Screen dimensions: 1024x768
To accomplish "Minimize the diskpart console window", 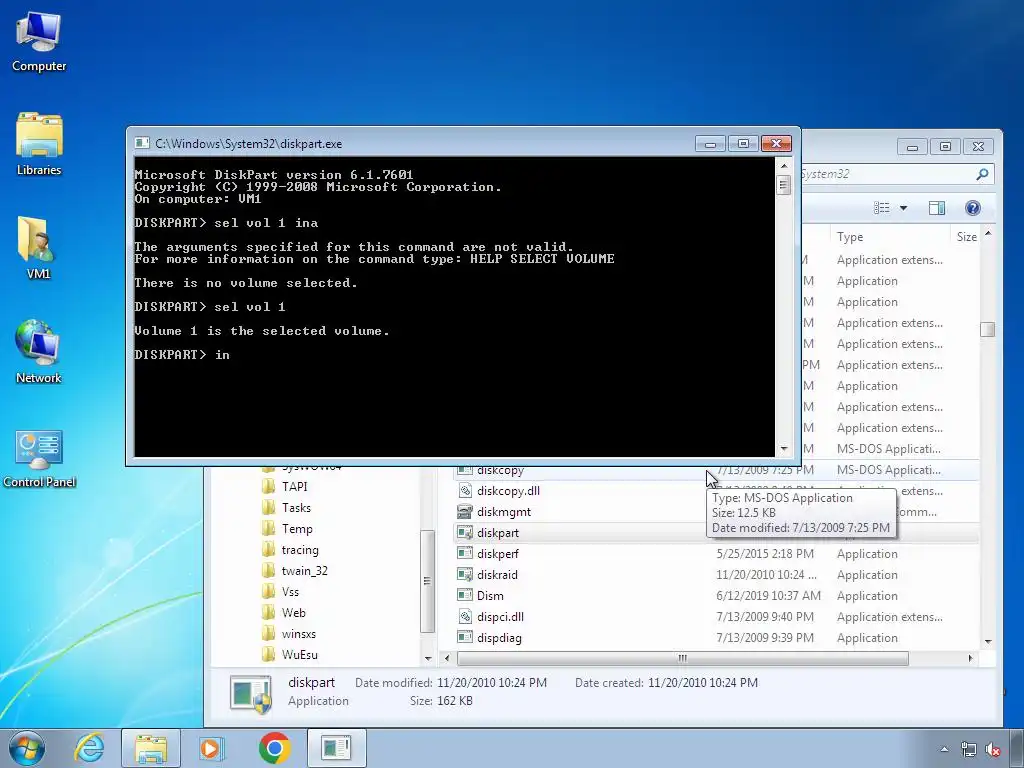I will coord(711,144).
